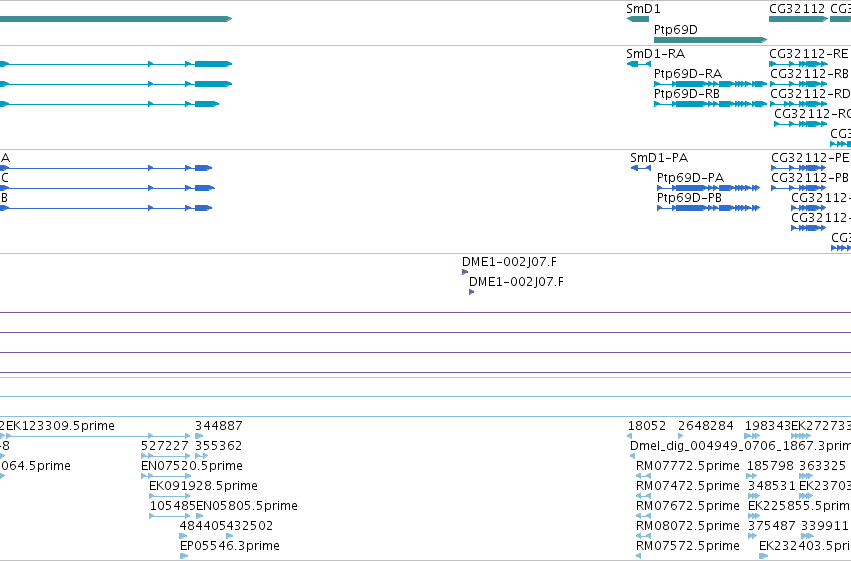Click the EK225855.5prime EST label
This screenshot has height=561, width=851.
point(799,506)
